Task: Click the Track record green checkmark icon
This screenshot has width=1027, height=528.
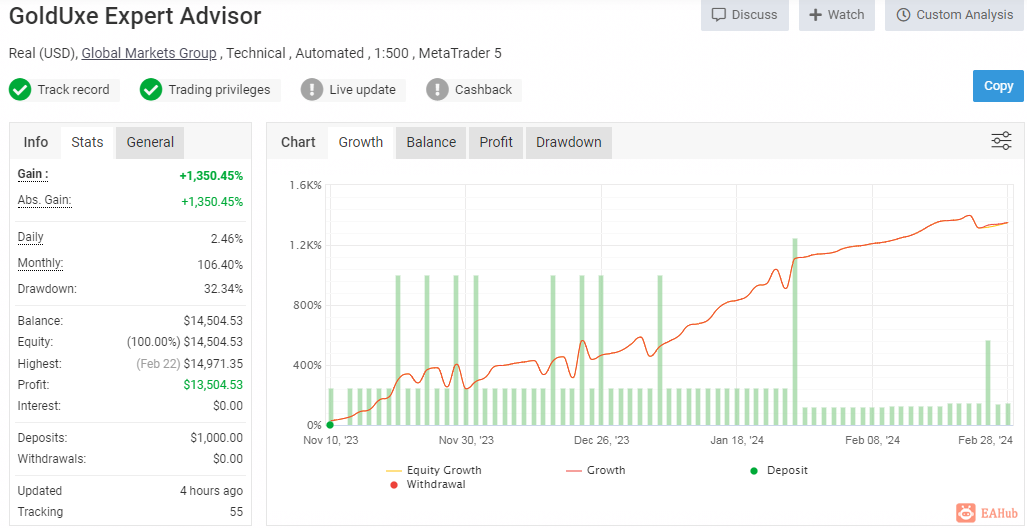Action: click(20, 90)
